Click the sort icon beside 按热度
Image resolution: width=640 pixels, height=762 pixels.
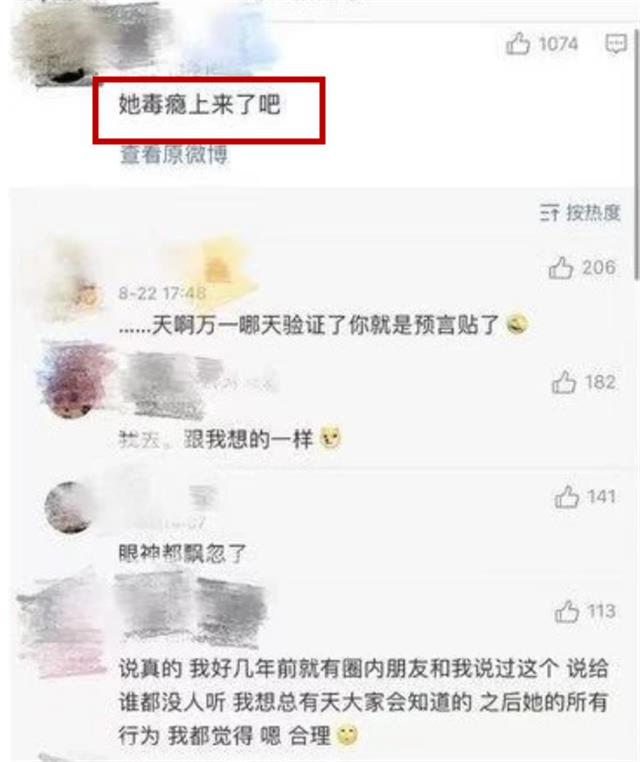click(x=549, y=212)
